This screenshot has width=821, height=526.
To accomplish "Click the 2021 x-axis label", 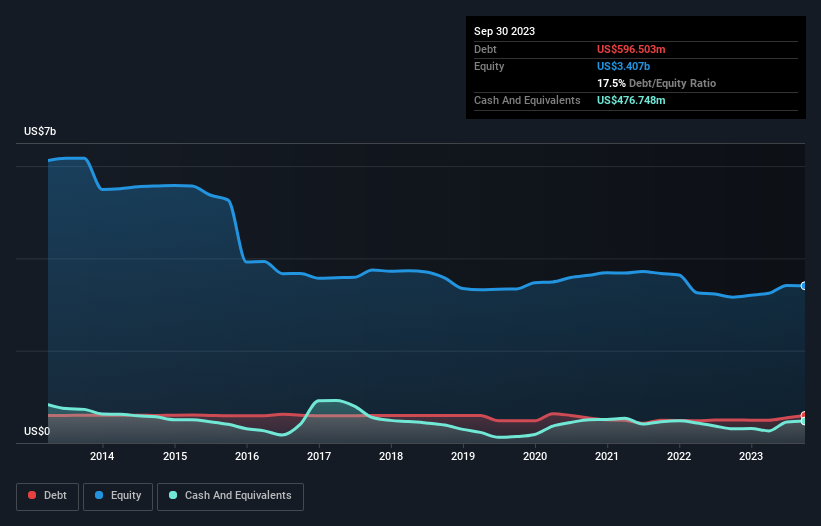I will coord(607,456).
